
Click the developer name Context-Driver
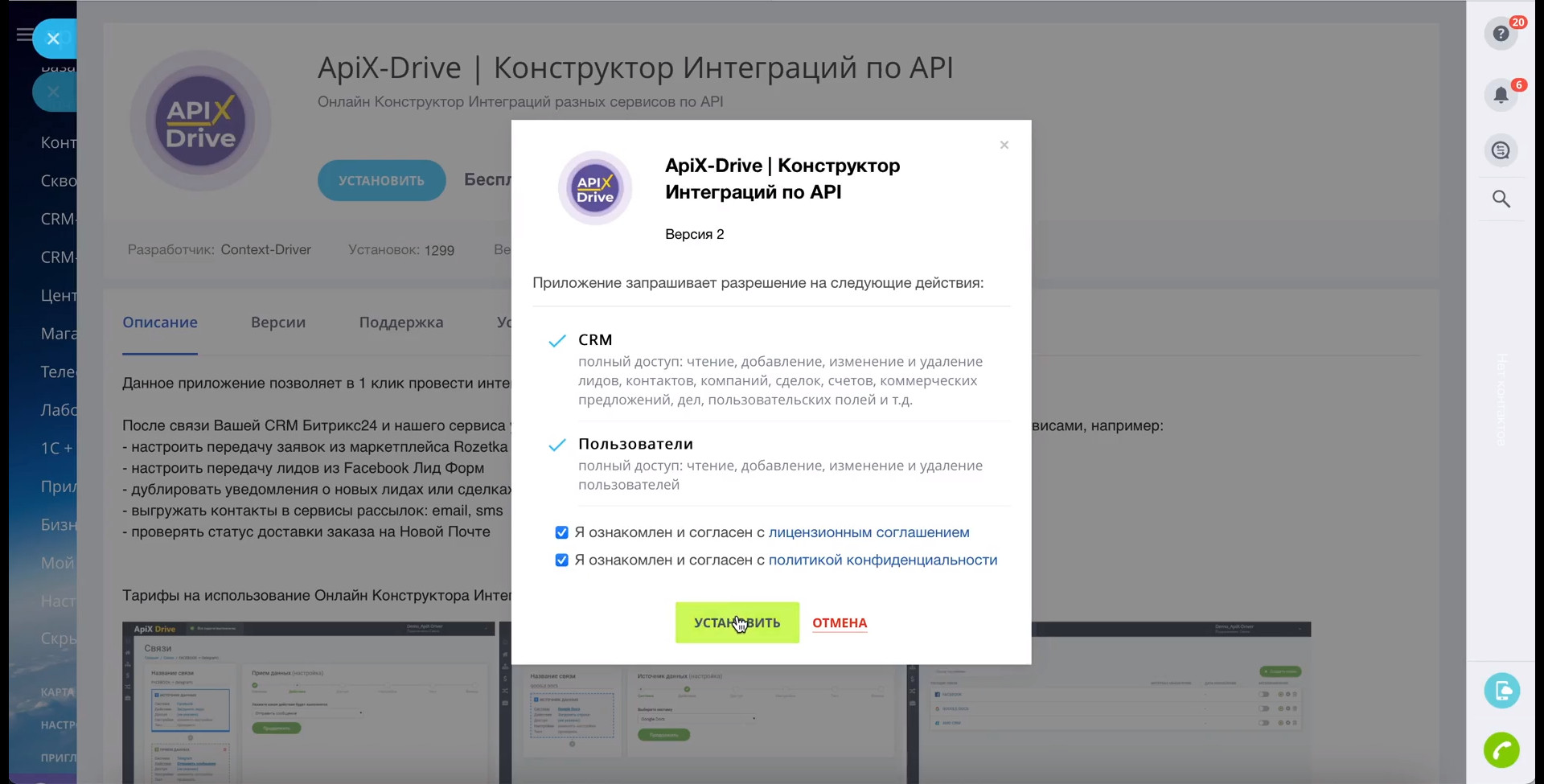click(x=265, y=250)
